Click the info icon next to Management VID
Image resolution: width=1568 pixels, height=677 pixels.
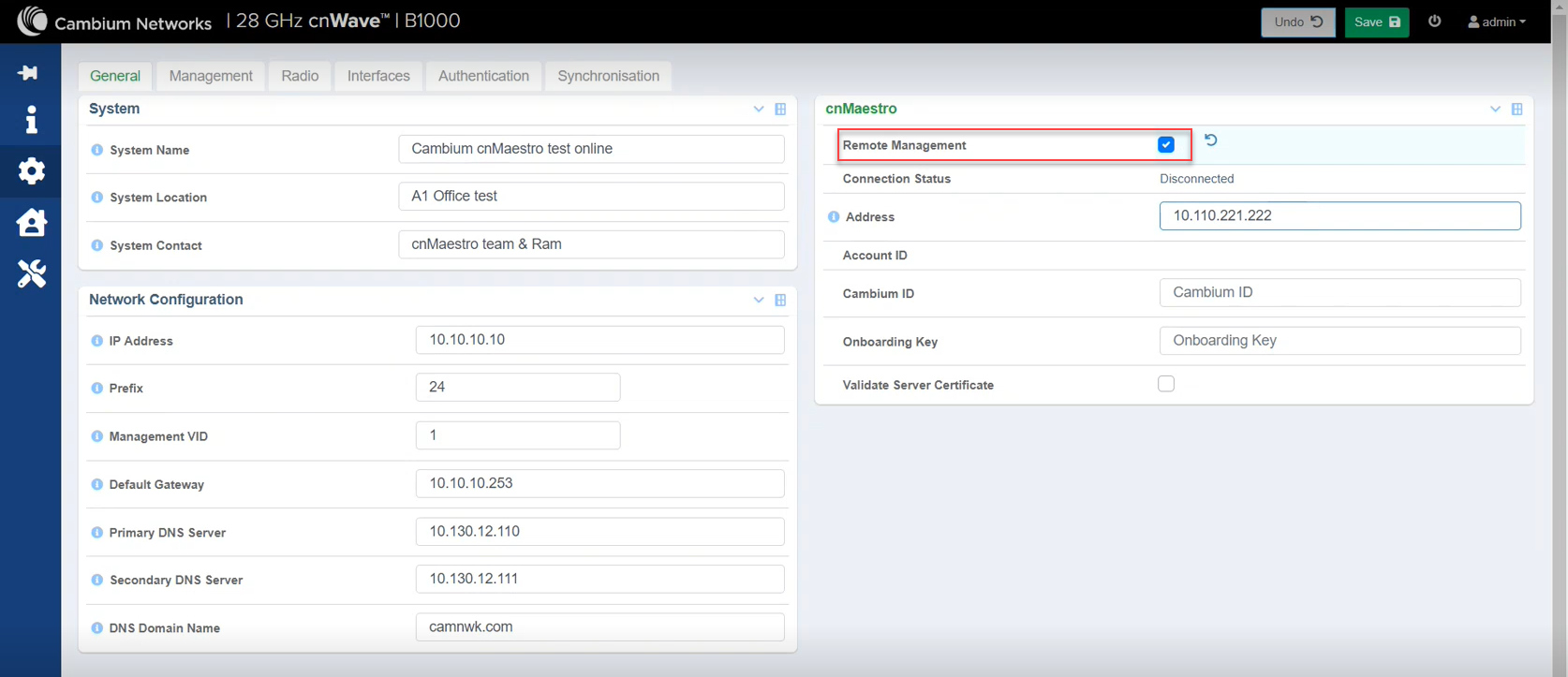pos(97,436)
